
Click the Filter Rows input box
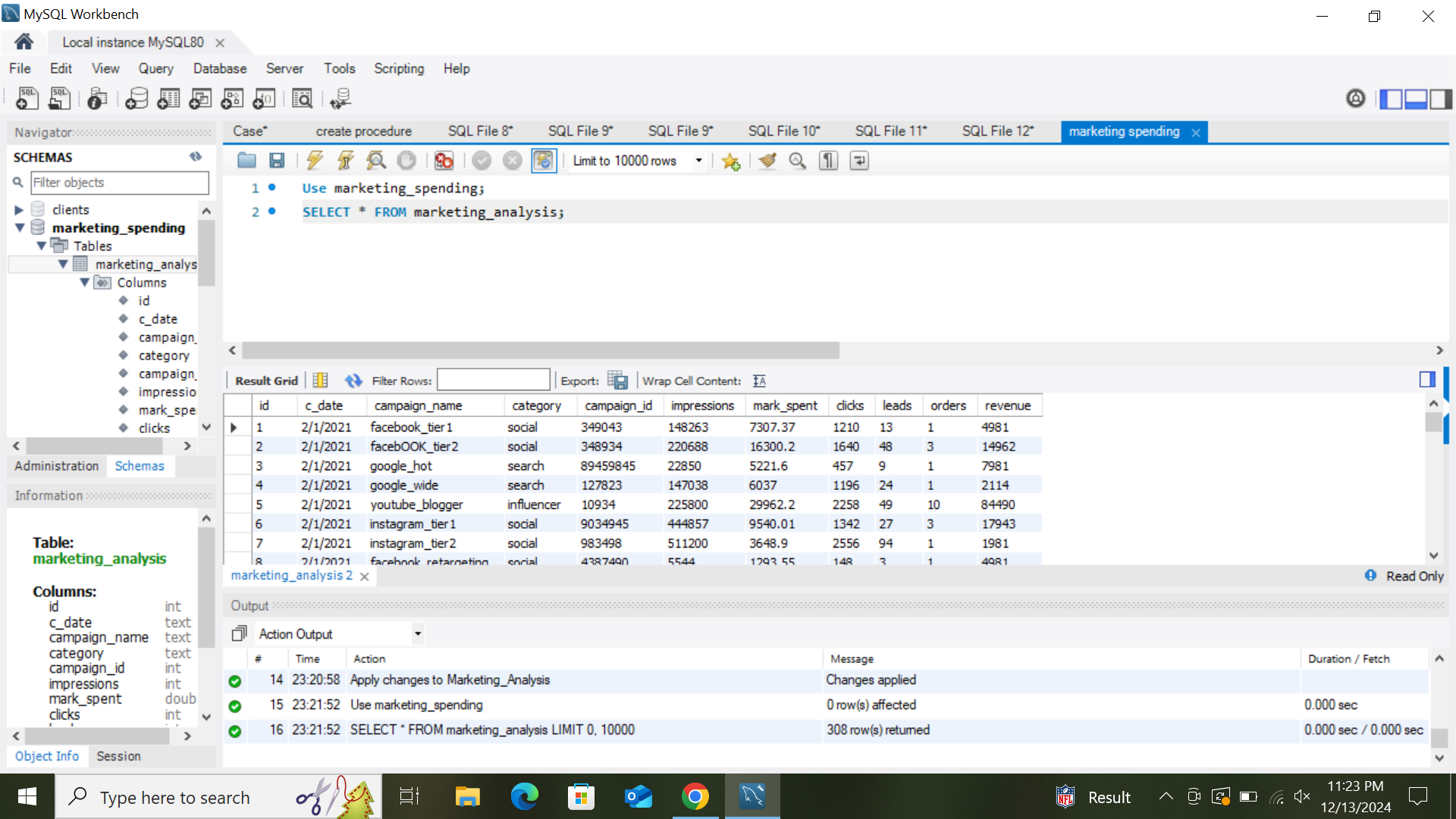[494, 380]
